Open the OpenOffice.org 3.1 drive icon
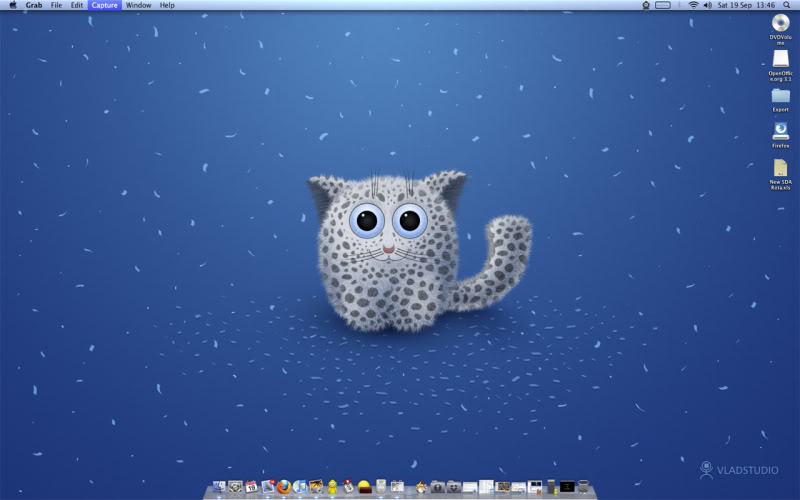The height and width of the screenshot is (500, 800). point(780,59)
